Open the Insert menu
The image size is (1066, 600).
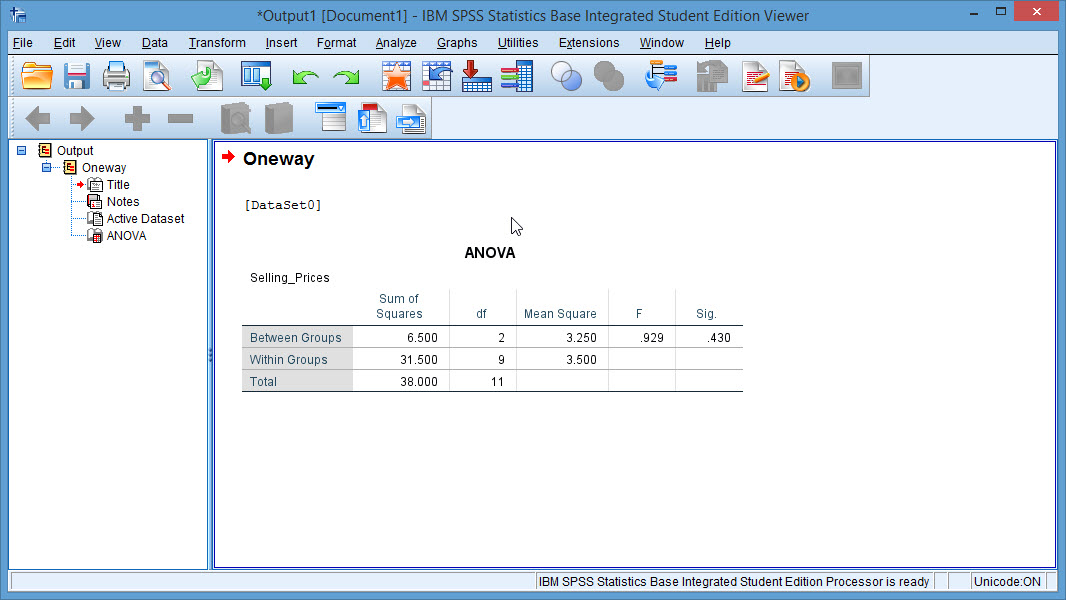coord(281,43)
